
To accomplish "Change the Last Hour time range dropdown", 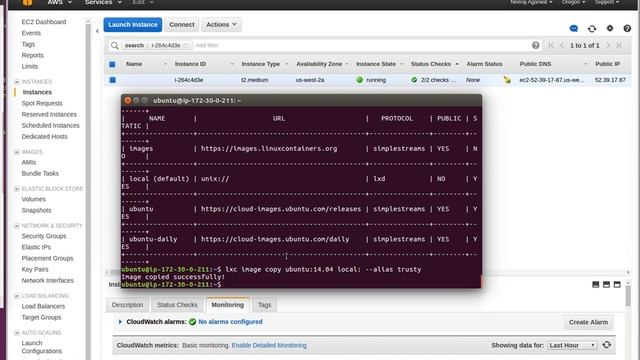I will point(572,345).
